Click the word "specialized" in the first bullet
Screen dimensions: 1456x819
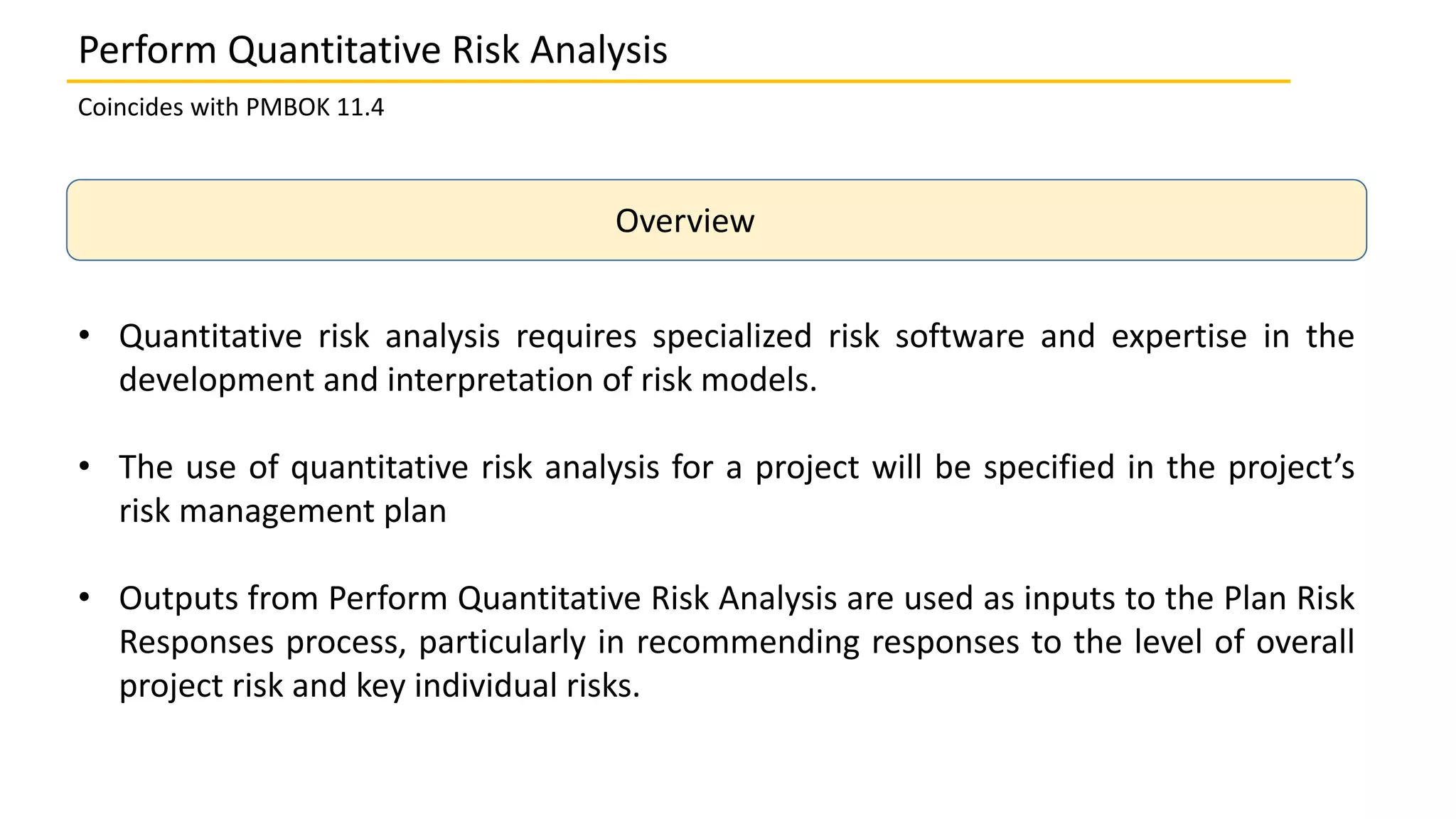click(x=732, y=336)
